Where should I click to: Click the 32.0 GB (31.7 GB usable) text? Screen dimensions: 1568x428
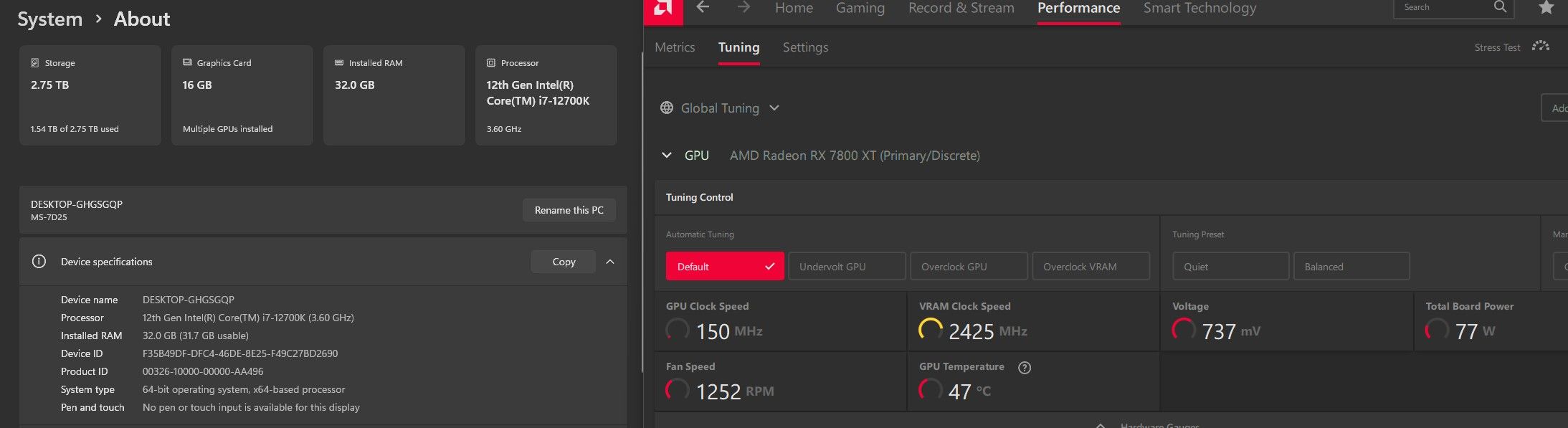196,336
